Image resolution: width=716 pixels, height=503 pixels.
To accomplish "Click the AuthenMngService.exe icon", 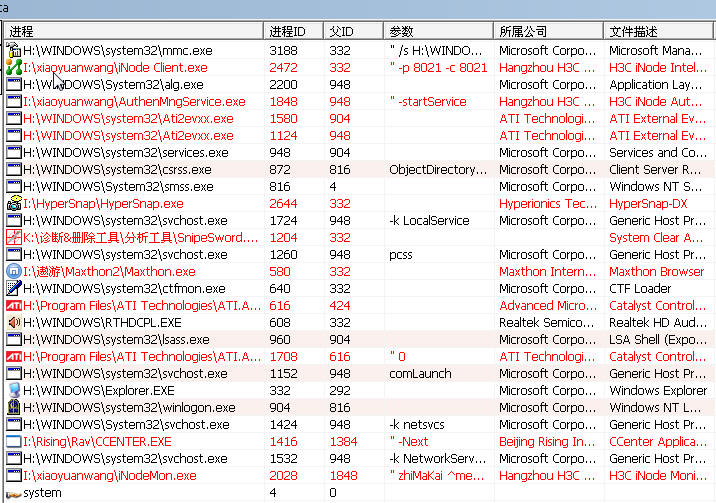I will 14,101.
